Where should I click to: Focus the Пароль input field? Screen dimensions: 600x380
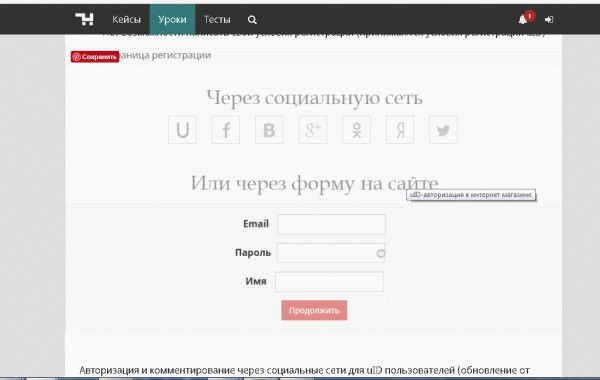point(331,253)
